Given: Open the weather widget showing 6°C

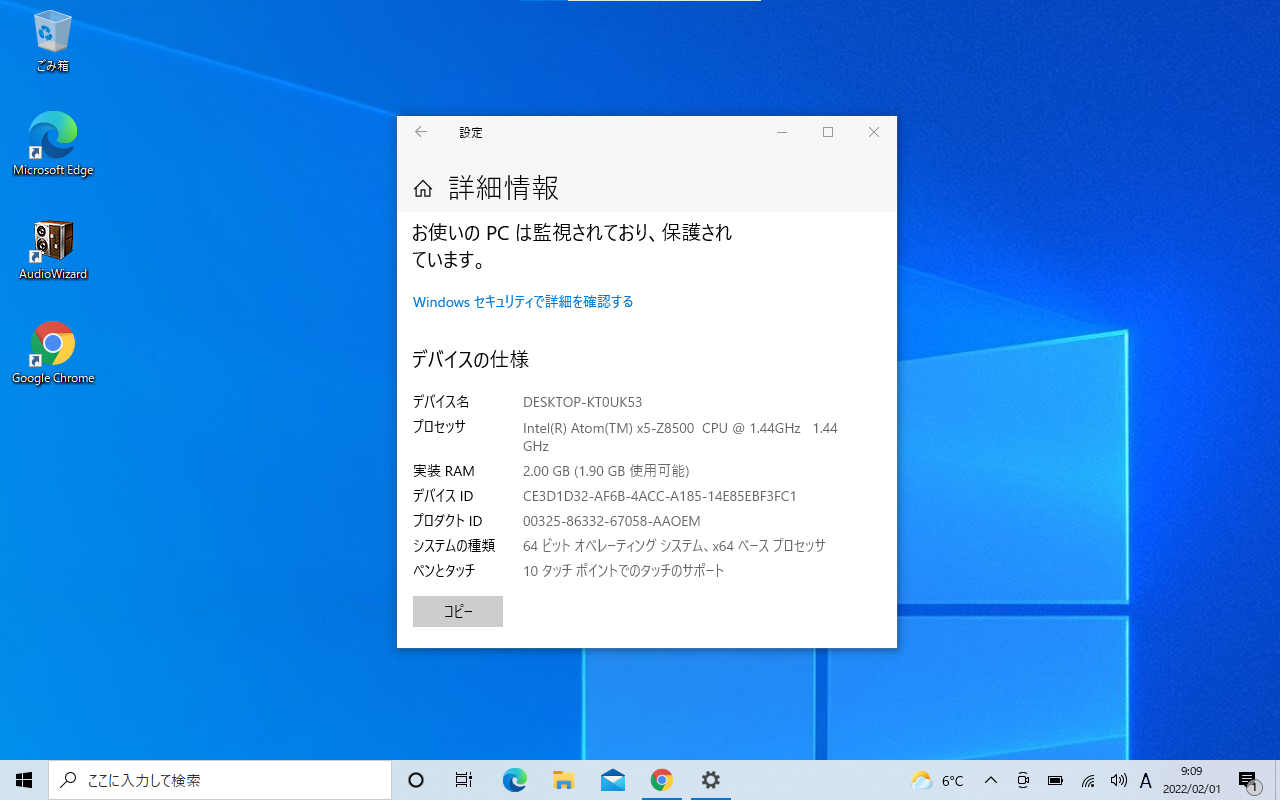Looking at the screenshot, I should (937, 780).
